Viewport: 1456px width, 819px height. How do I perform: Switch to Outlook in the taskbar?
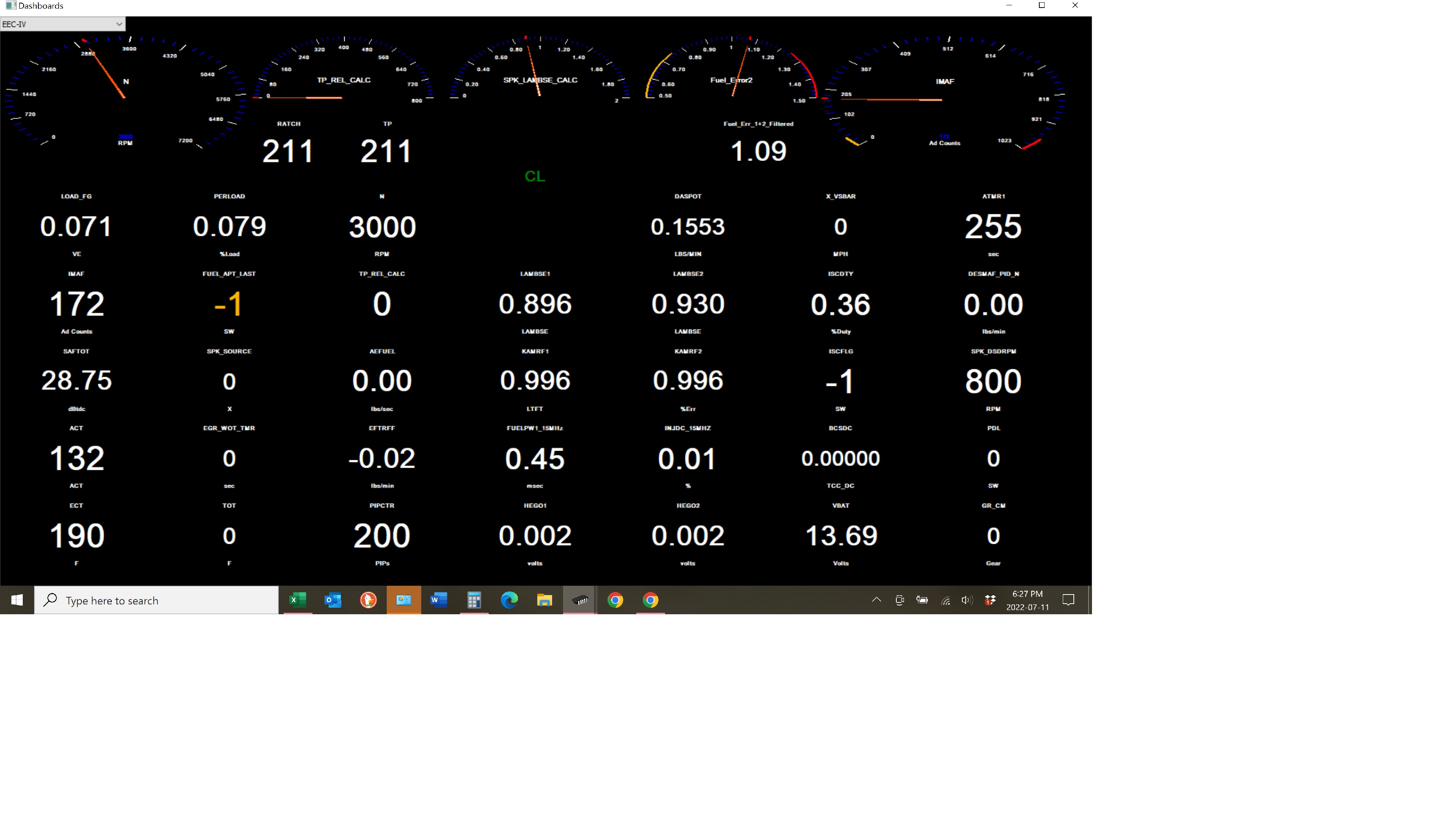click(x=333, y=600)
